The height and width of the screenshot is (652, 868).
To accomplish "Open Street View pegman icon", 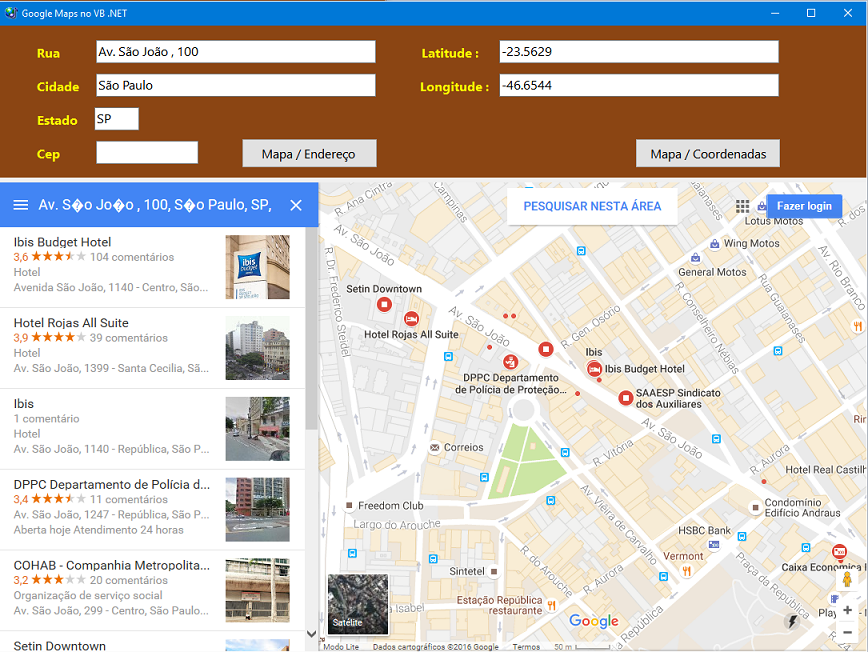I will (x=847, y=579).
